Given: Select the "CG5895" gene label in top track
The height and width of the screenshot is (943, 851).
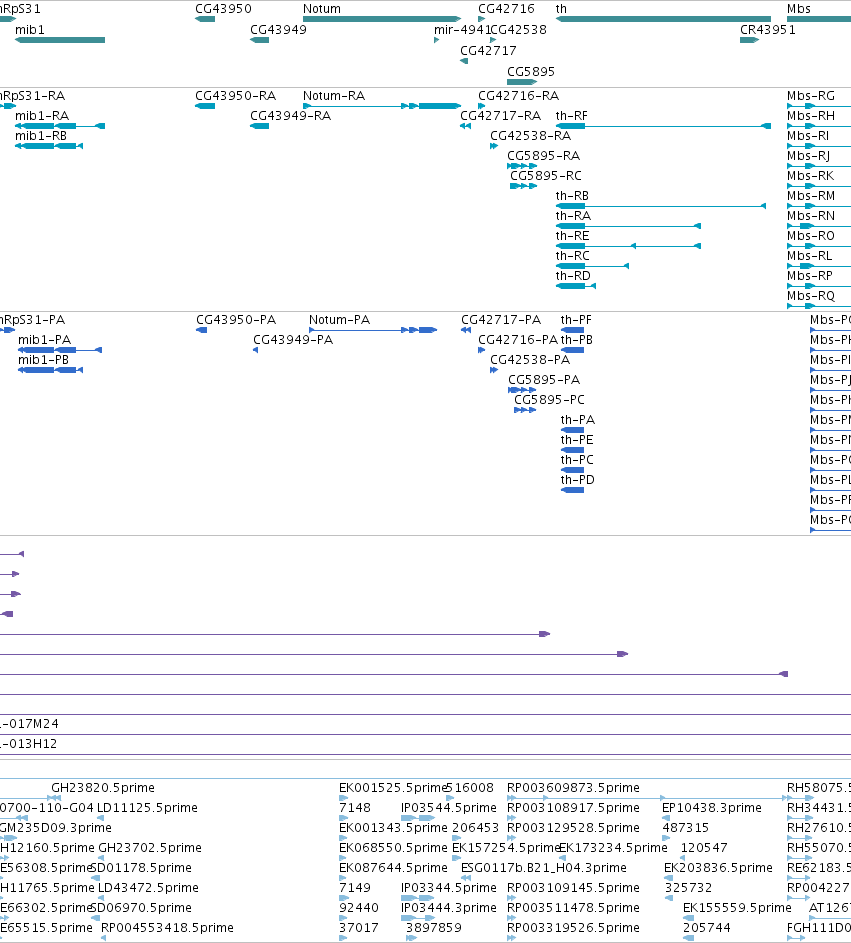Looking at the screenshot, I should (531, 72).
